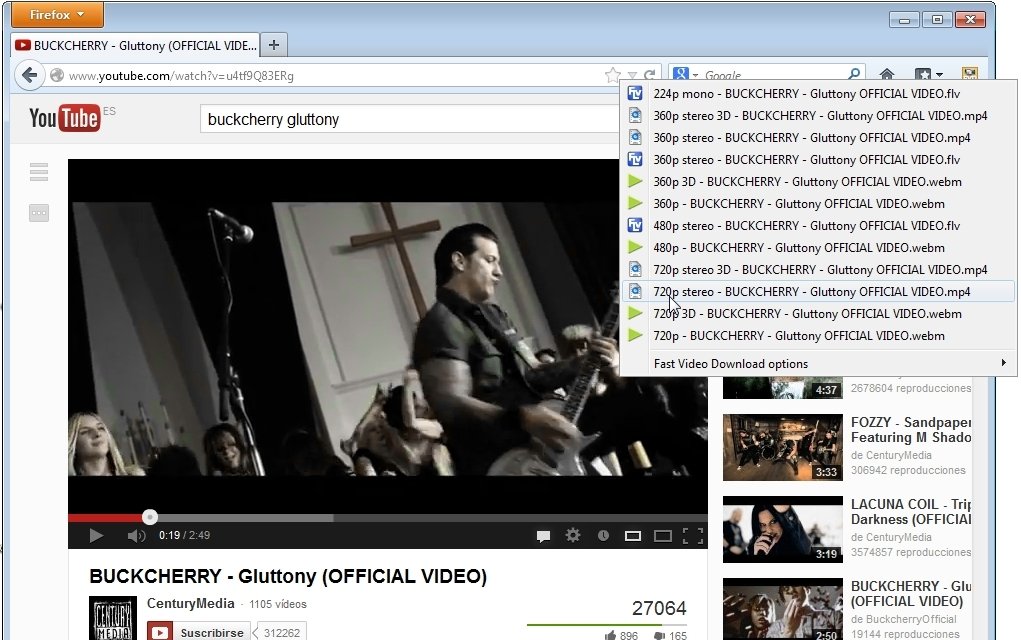Open the FOZZY - Sandpaper title link
The width and height of the screenshot is (1021, 640).
click(910, 430)
